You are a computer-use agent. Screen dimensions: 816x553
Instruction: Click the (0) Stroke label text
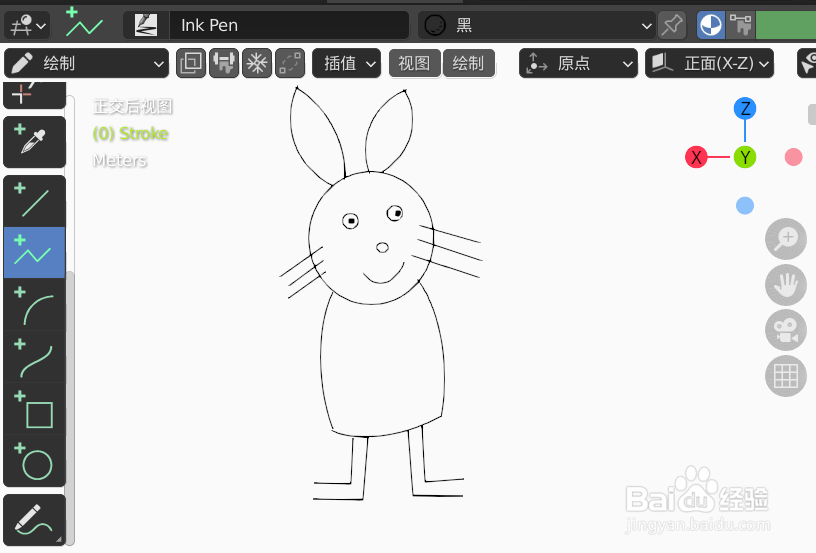(131, 134)
